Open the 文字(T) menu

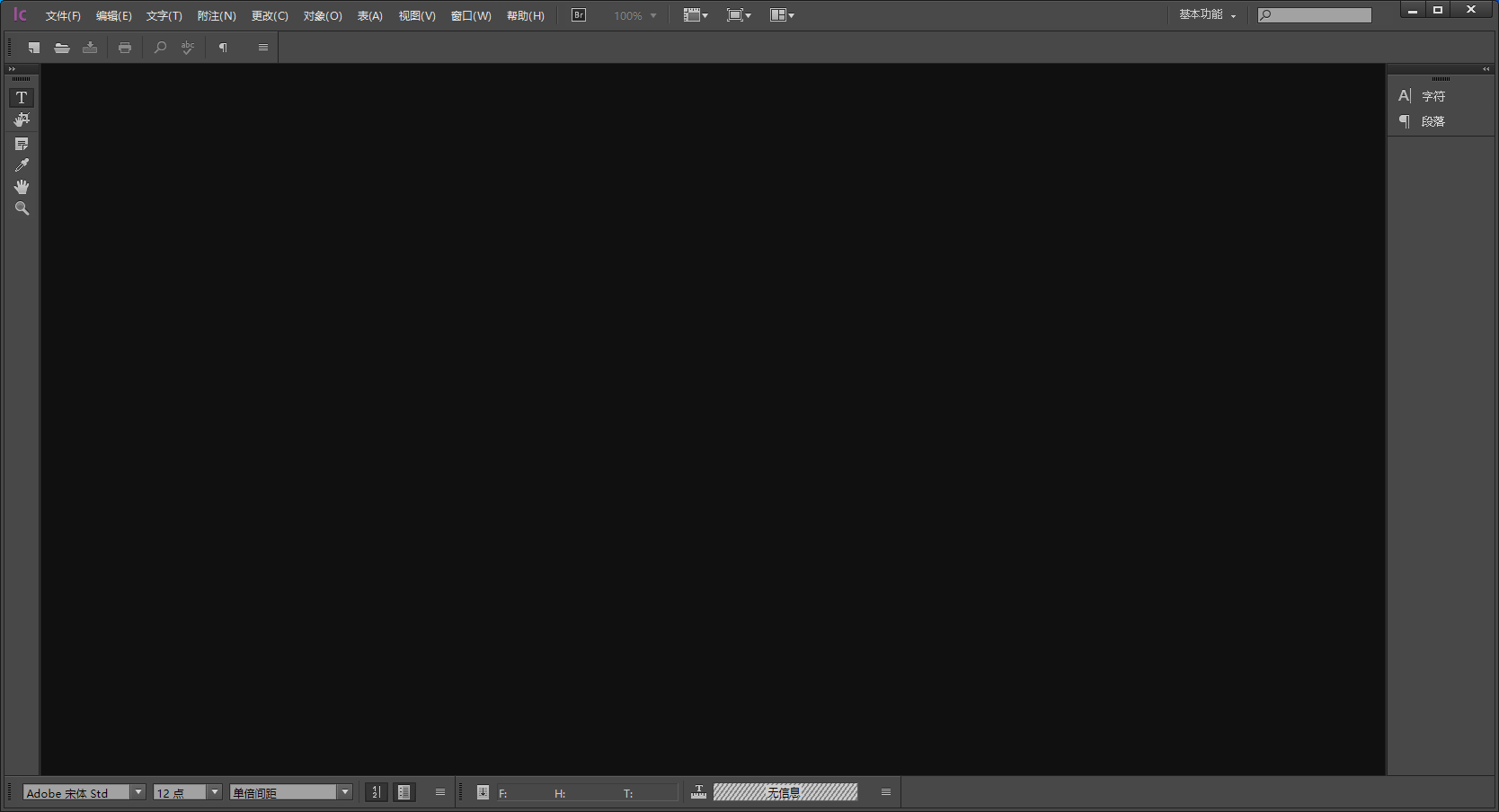(x=164, y=15)
